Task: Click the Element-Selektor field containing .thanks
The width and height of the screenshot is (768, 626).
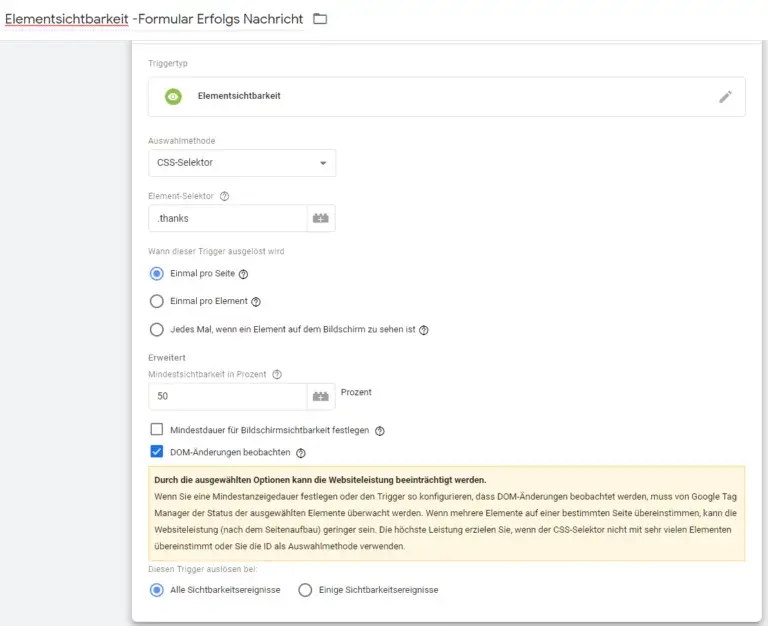Action: (226, 218)
